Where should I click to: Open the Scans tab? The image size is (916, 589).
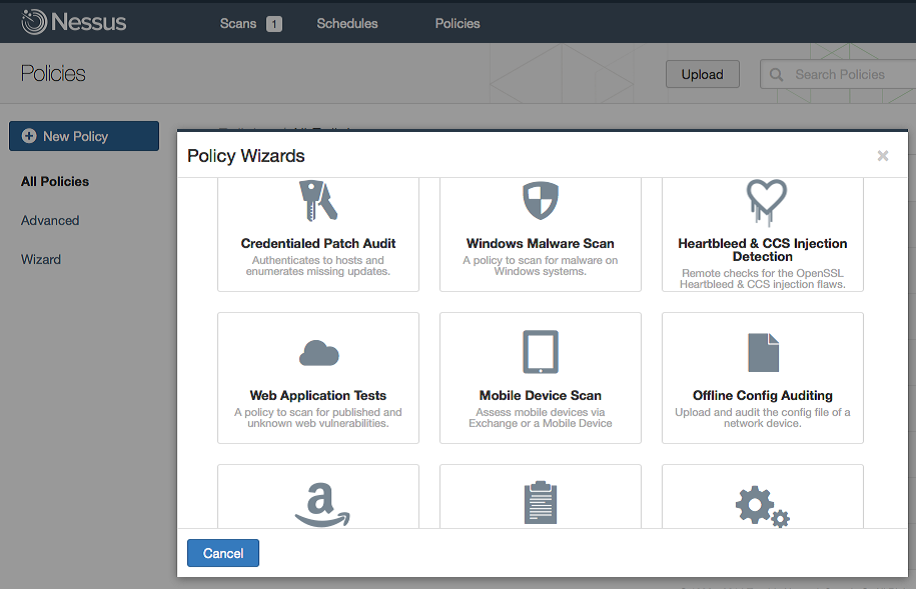click(238, 23)
